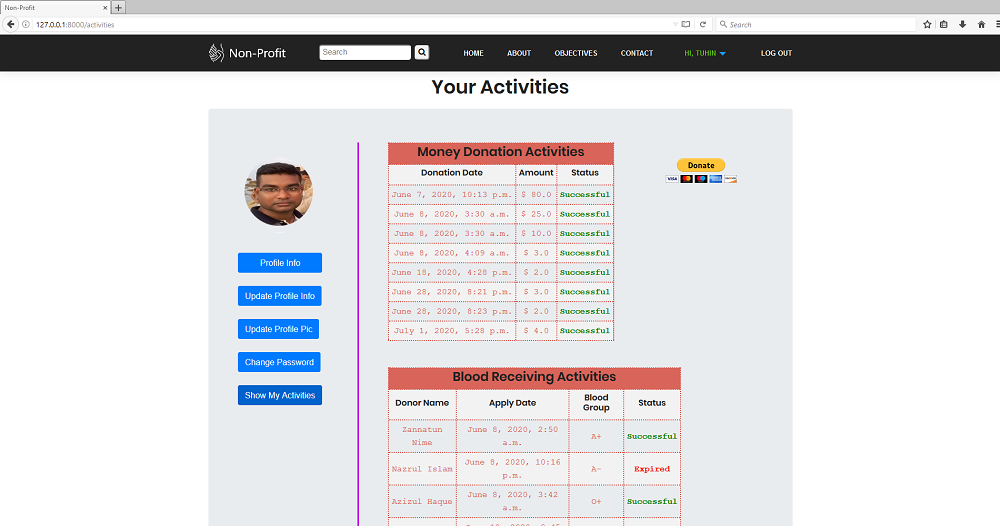The height and width of the screenshot is (526, 1000).
Task: Select the June 18, 2020, 4:28 p.m. cell
Action: pyautogui.click(x=452, y=272)
